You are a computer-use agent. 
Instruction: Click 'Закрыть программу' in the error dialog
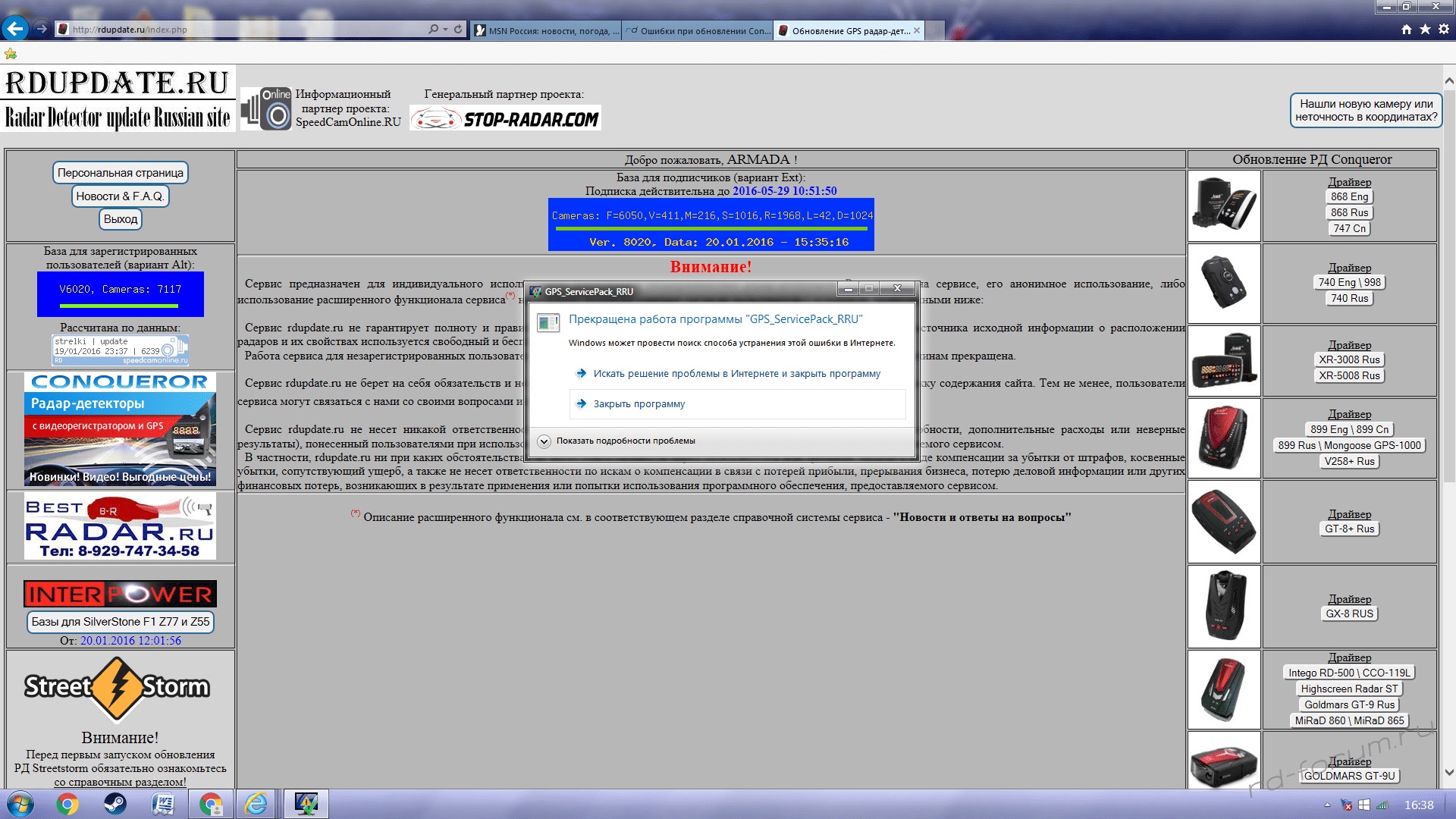(639, 404)
